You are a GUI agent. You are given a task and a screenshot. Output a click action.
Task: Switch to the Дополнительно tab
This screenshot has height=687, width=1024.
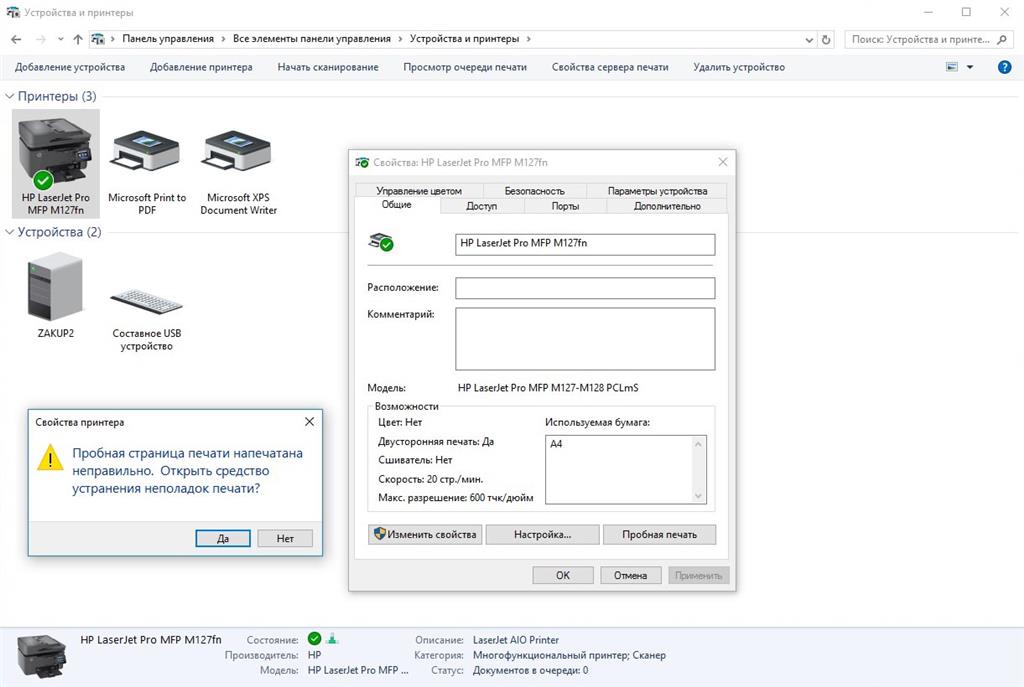[667, 206]
